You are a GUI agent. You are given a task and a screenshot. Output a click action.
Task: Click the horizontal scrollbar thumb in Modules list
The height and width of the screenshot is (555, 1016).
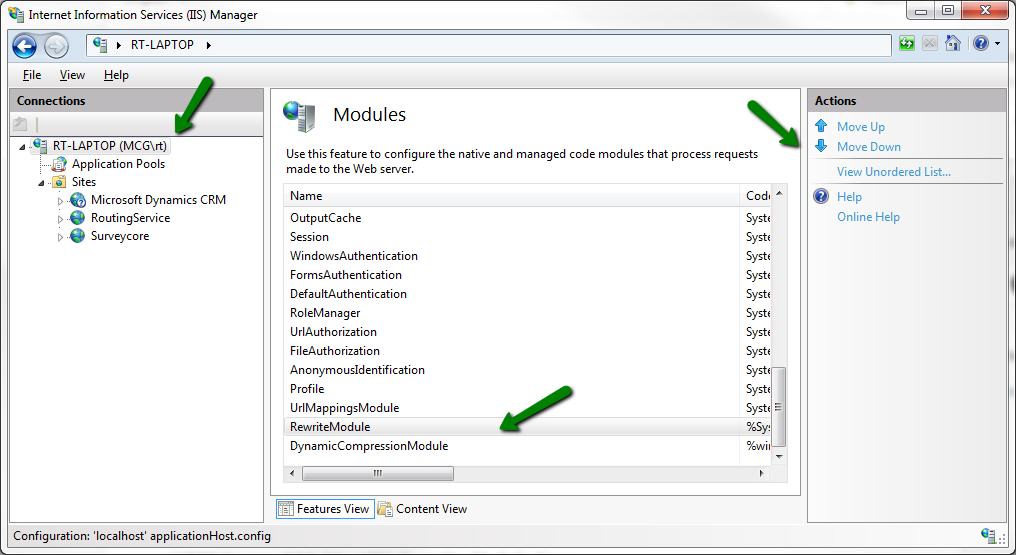[x=378, y=473]
